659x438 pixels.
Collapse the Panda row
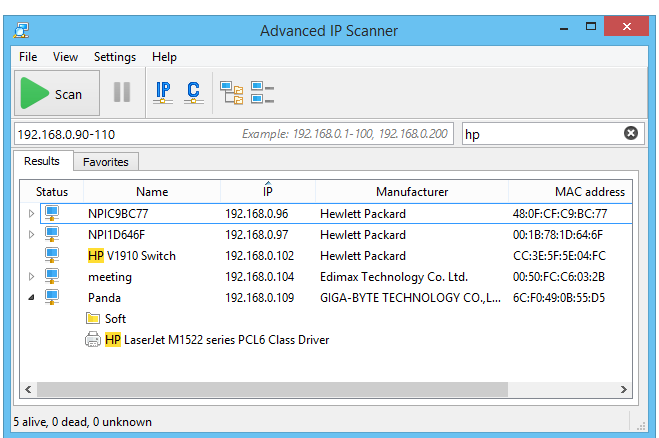(x=31, y=298)
